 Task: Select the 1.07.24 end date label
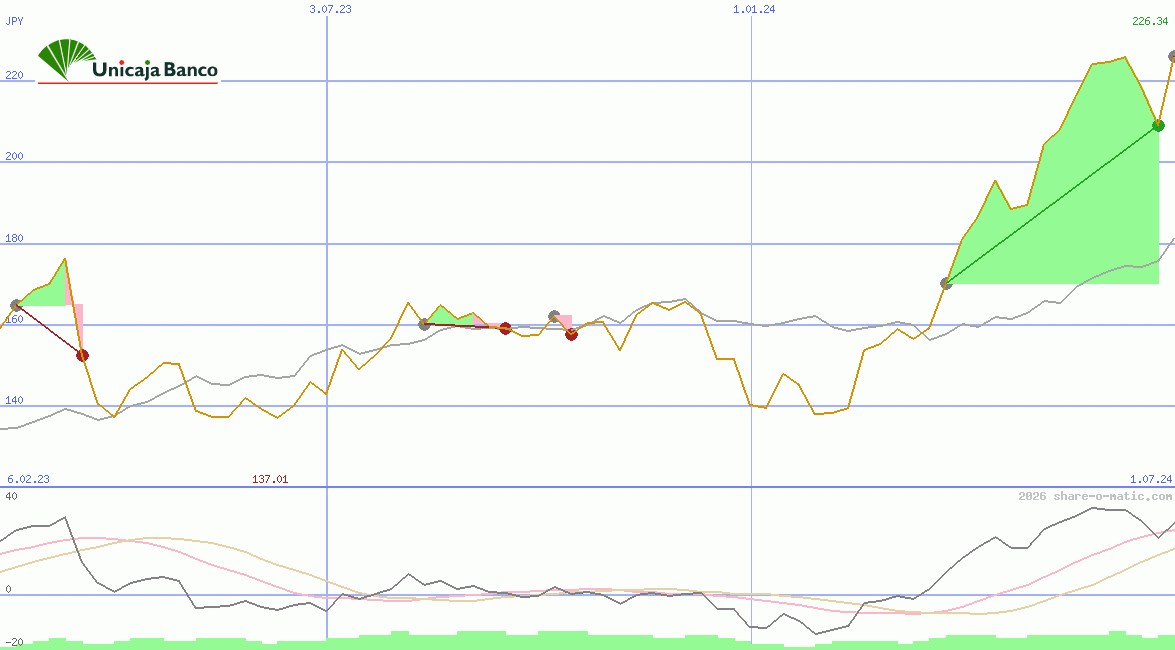[x=1150, y=480]
